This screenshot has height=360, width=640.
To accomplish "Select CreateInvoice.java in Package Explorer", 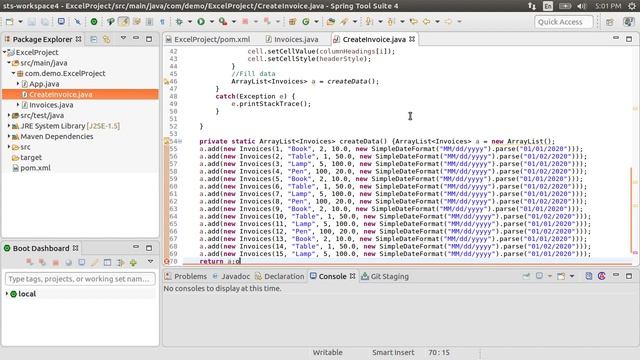I will click(60, 94).
